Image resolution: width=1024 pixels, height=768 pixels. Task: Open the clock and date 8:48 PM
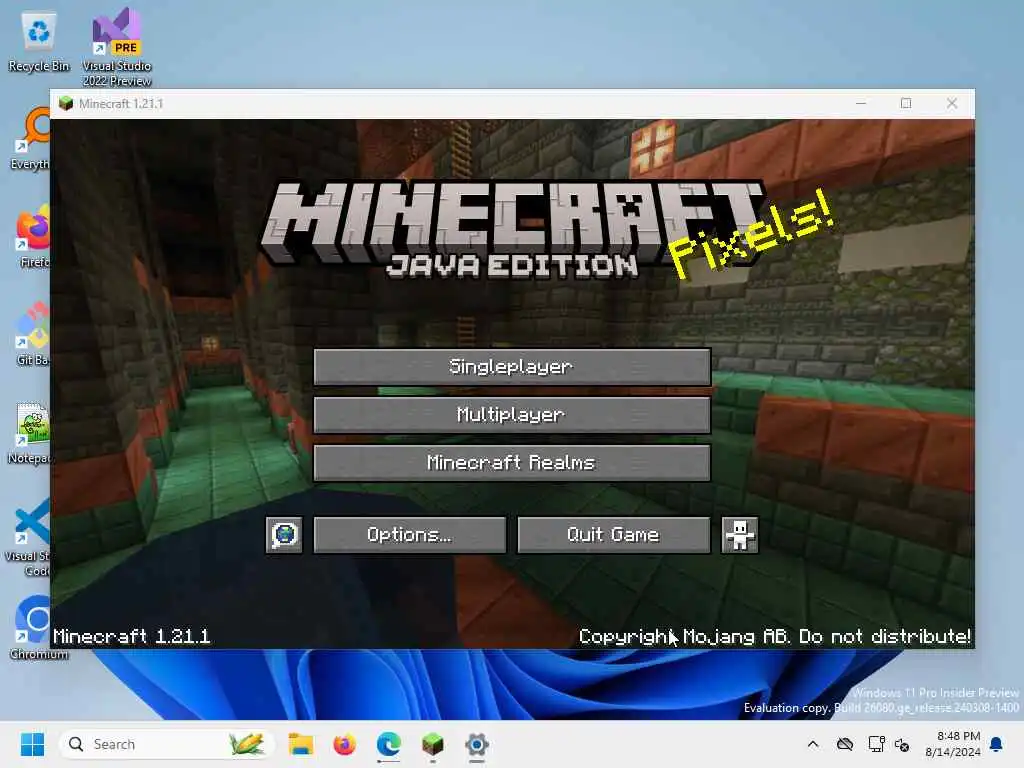(x=953, y=744)
